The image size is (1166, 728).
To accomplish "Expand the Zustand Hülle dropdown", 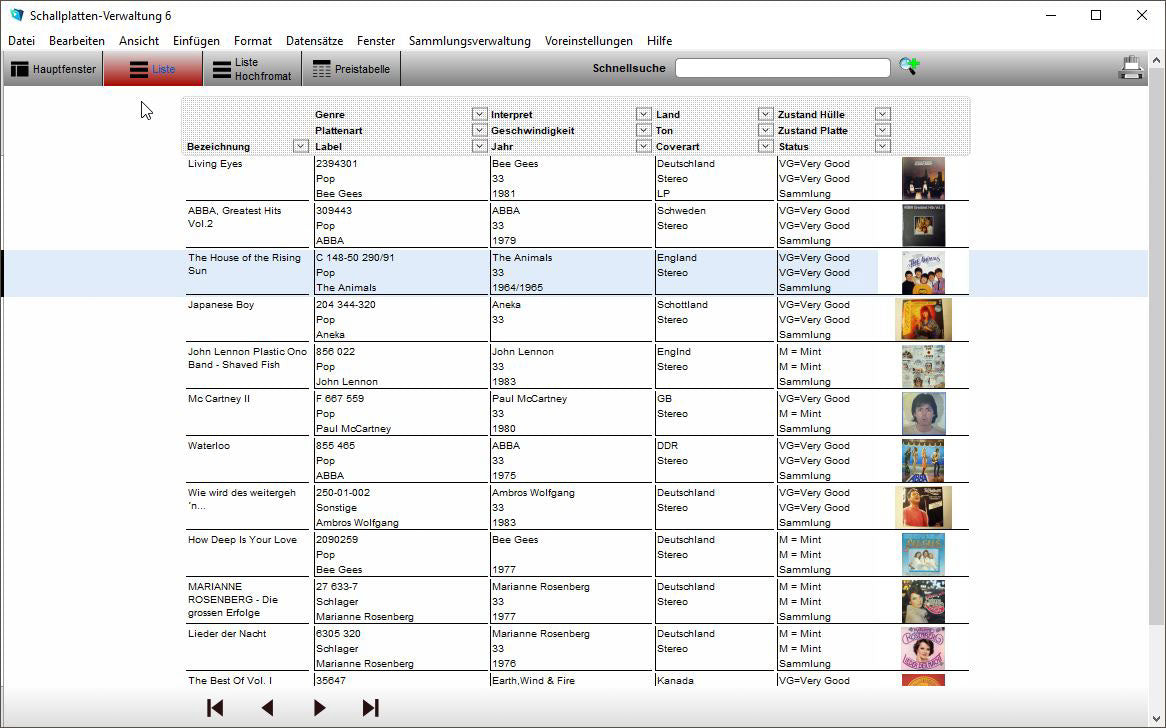I will (x=882, y=114).
